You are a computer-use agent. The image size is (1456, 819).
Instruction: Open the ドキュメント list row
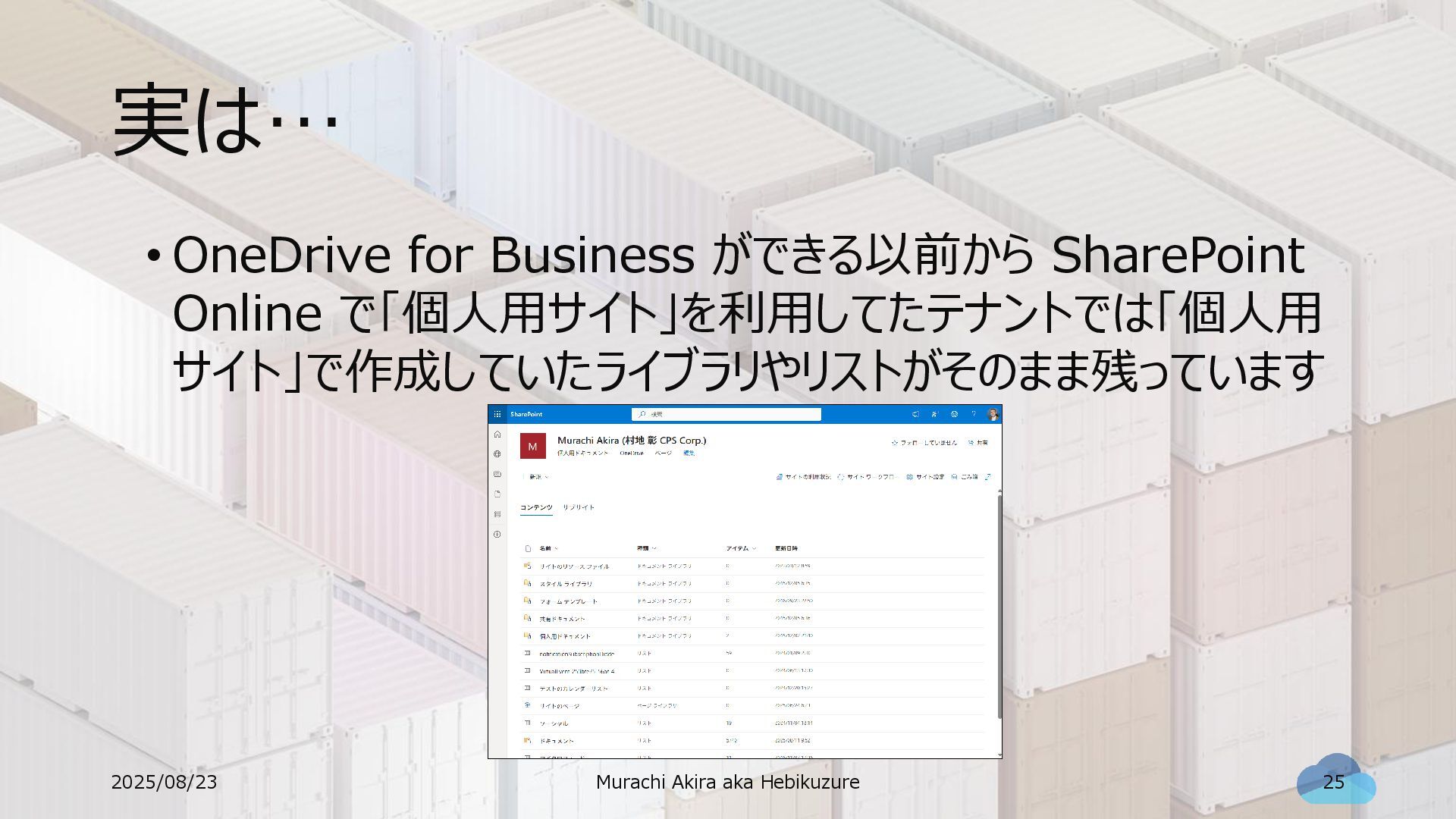557,741
